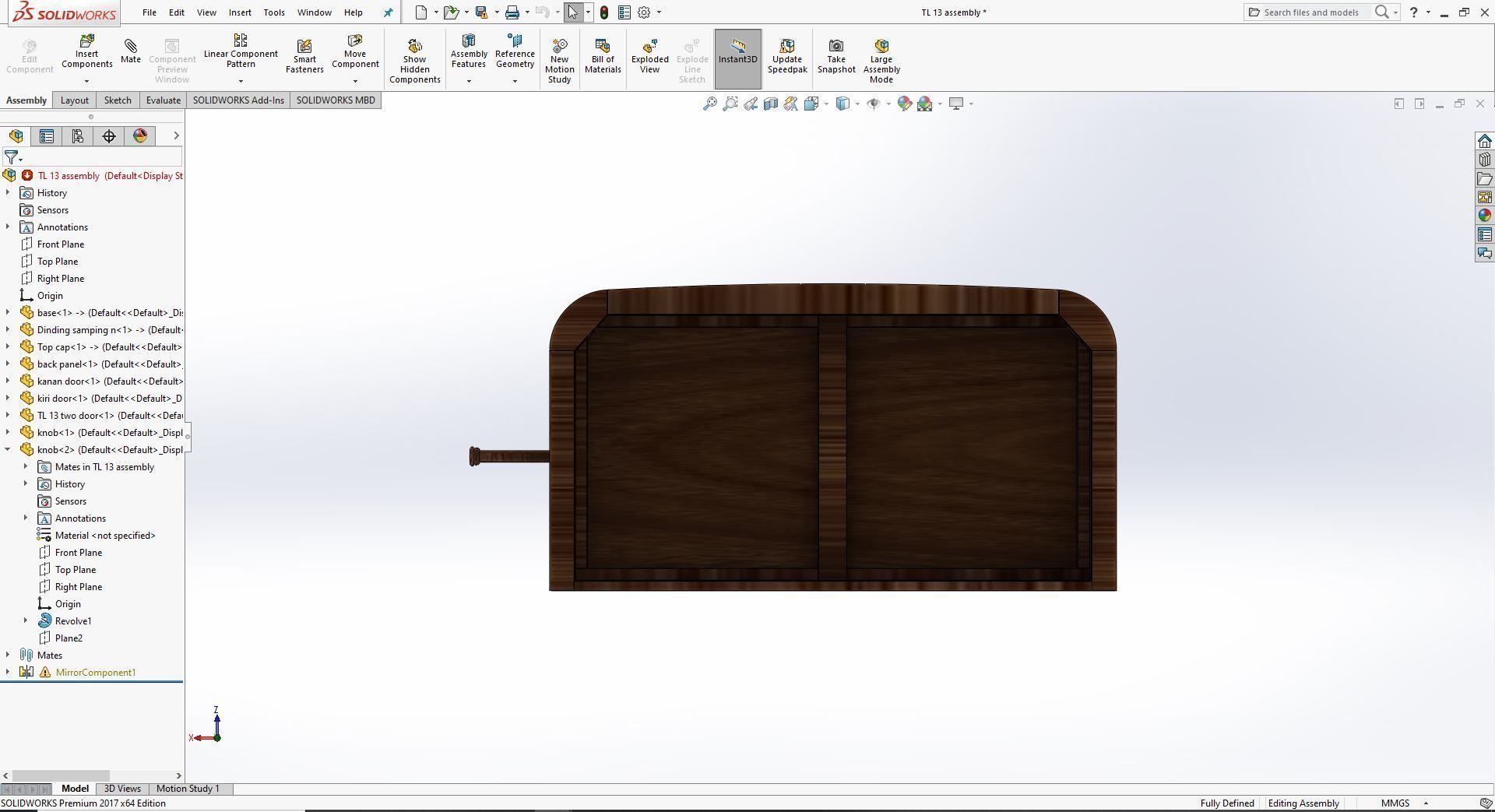1495x812 pixels.
Task: Open Linear Component Pattern tool
Action: [x=241, y=51]
